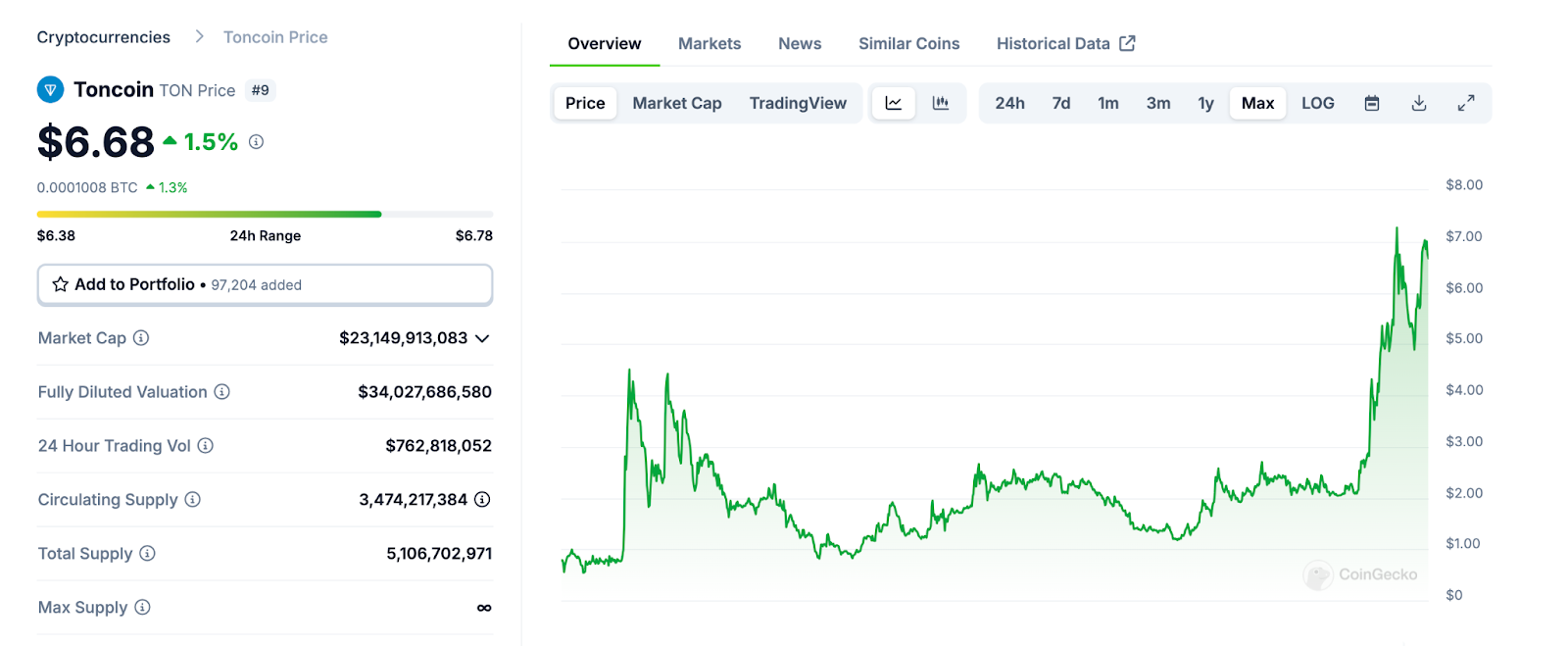This screenshot has width=1568, height=646.
Task: Open the 24 Hour Trading Vol info icon
Action: pos(205,446)
